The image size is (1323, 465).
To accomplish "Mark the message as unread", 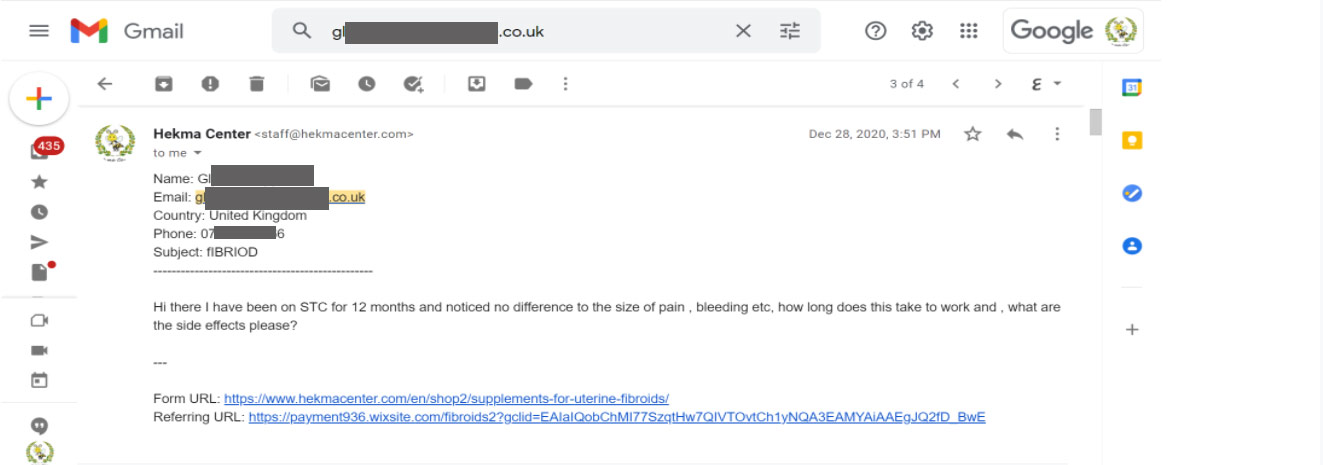I will pos(320,84).
